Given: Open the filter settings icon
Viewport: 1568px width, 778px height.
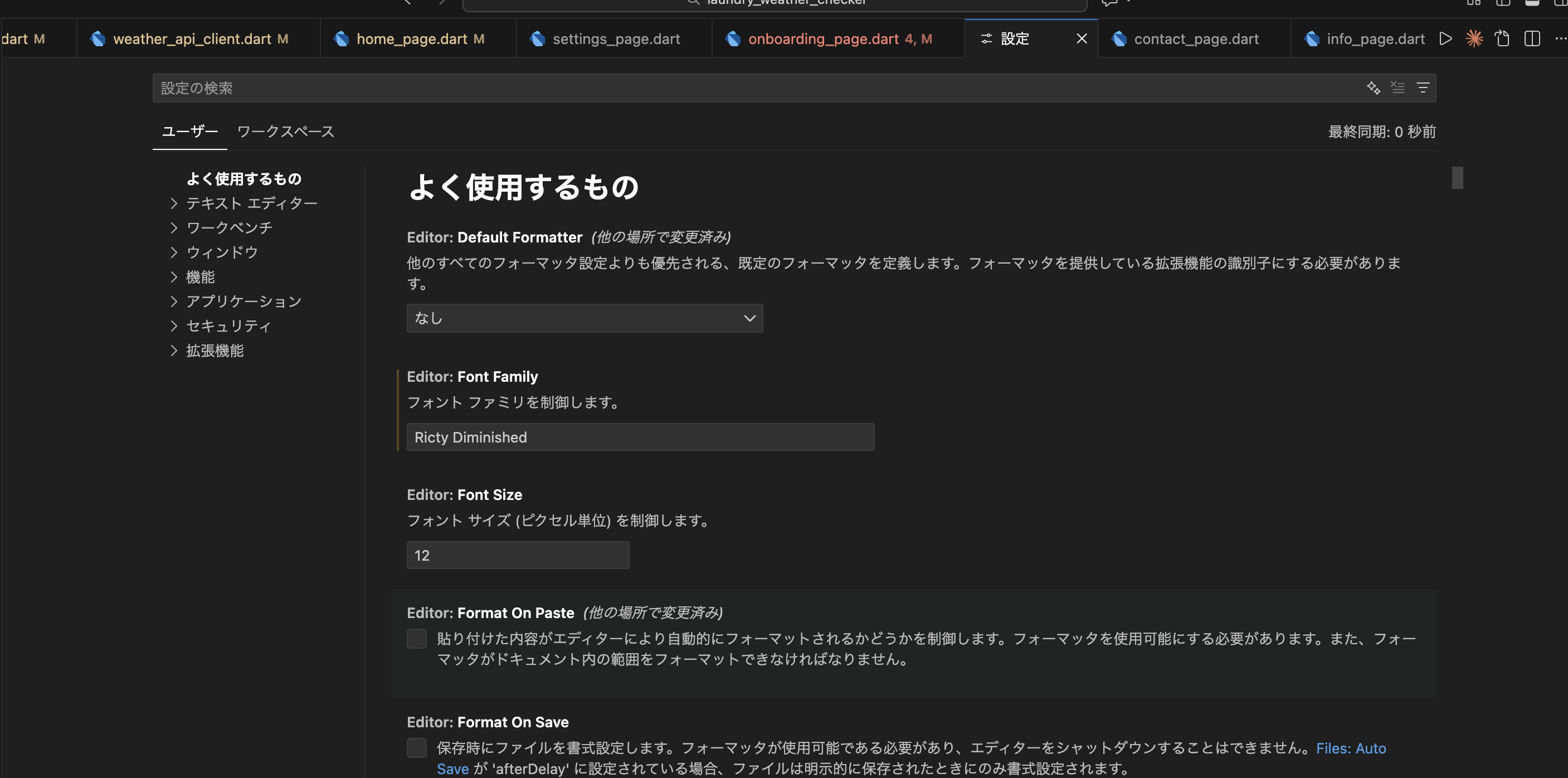Looking at the screenshot, I should pos(1424,87).
